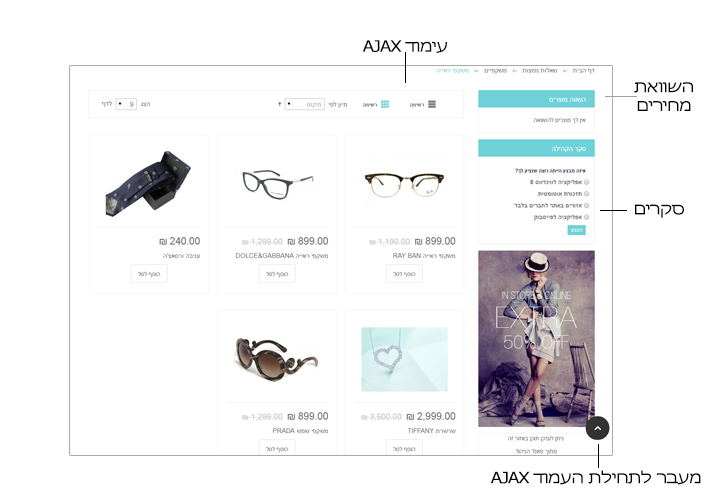Screen dimensions: 720x500
Task: Select the members-only areas poll option
Action: 586,206
